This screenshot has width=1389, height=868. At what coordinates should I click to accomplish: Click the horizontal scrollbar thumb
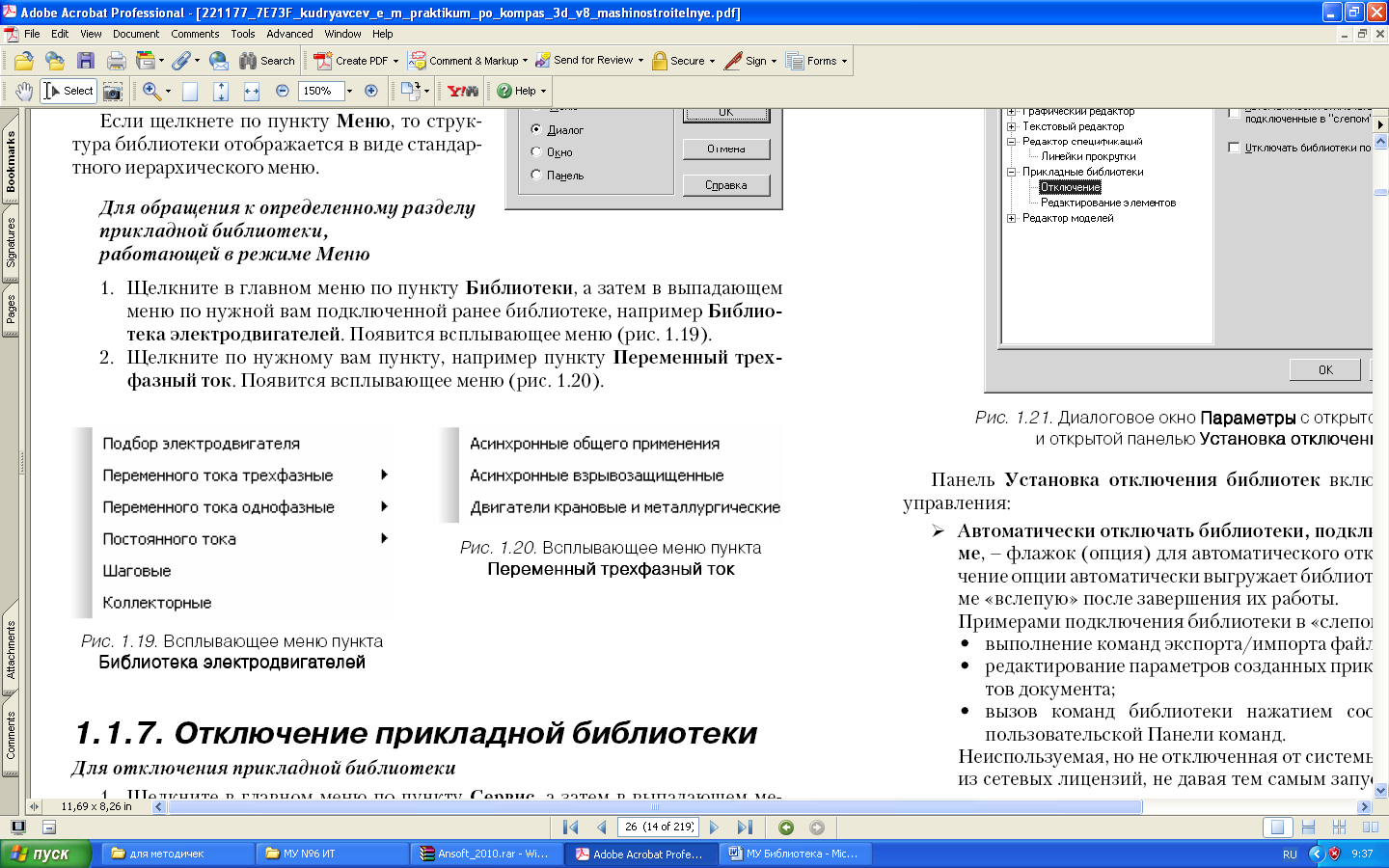click(655, 807)
